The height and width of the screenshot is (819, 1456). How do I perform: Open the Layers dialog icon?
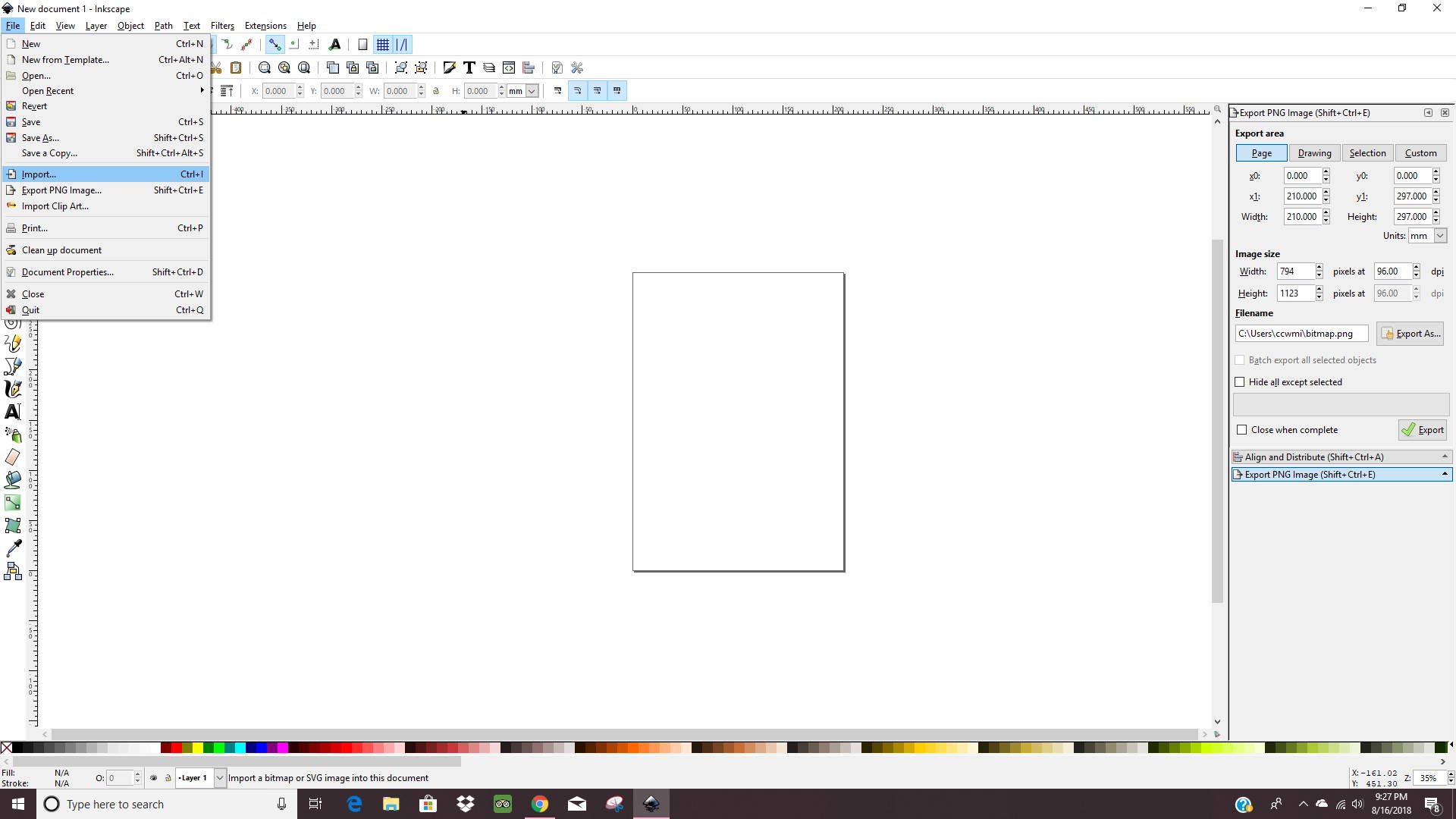[x=489, y=67]
